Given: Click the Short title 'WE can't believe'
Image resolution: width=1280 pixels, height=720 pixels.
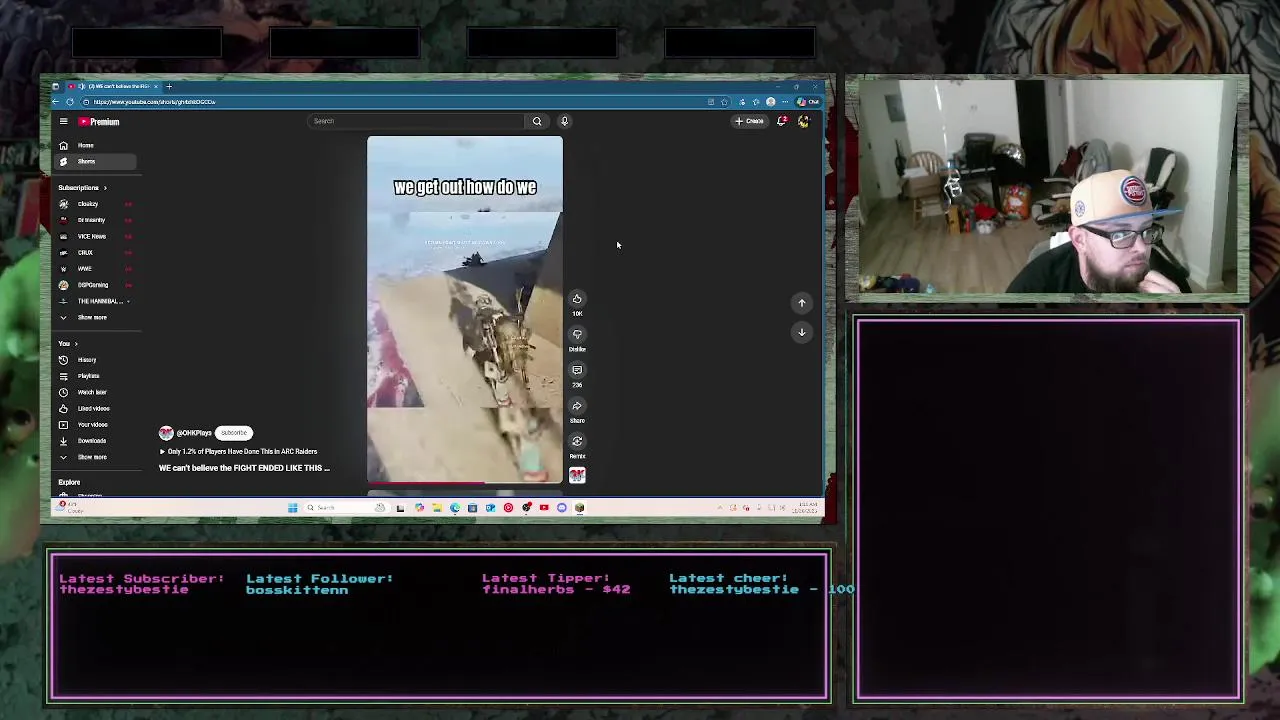Looking at the screenshot, I should point(244,468).
